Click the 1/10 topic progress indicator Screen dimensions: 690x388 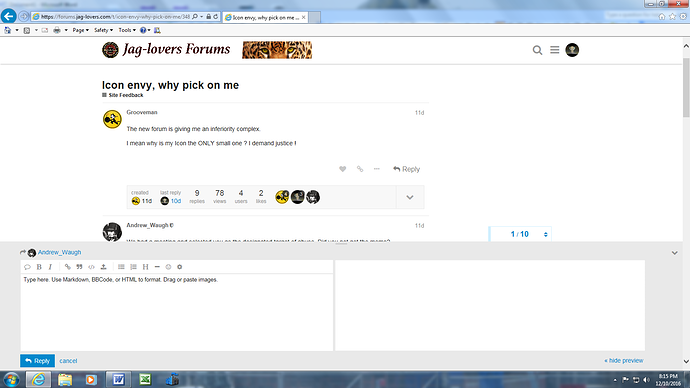(x=520, y=234)
